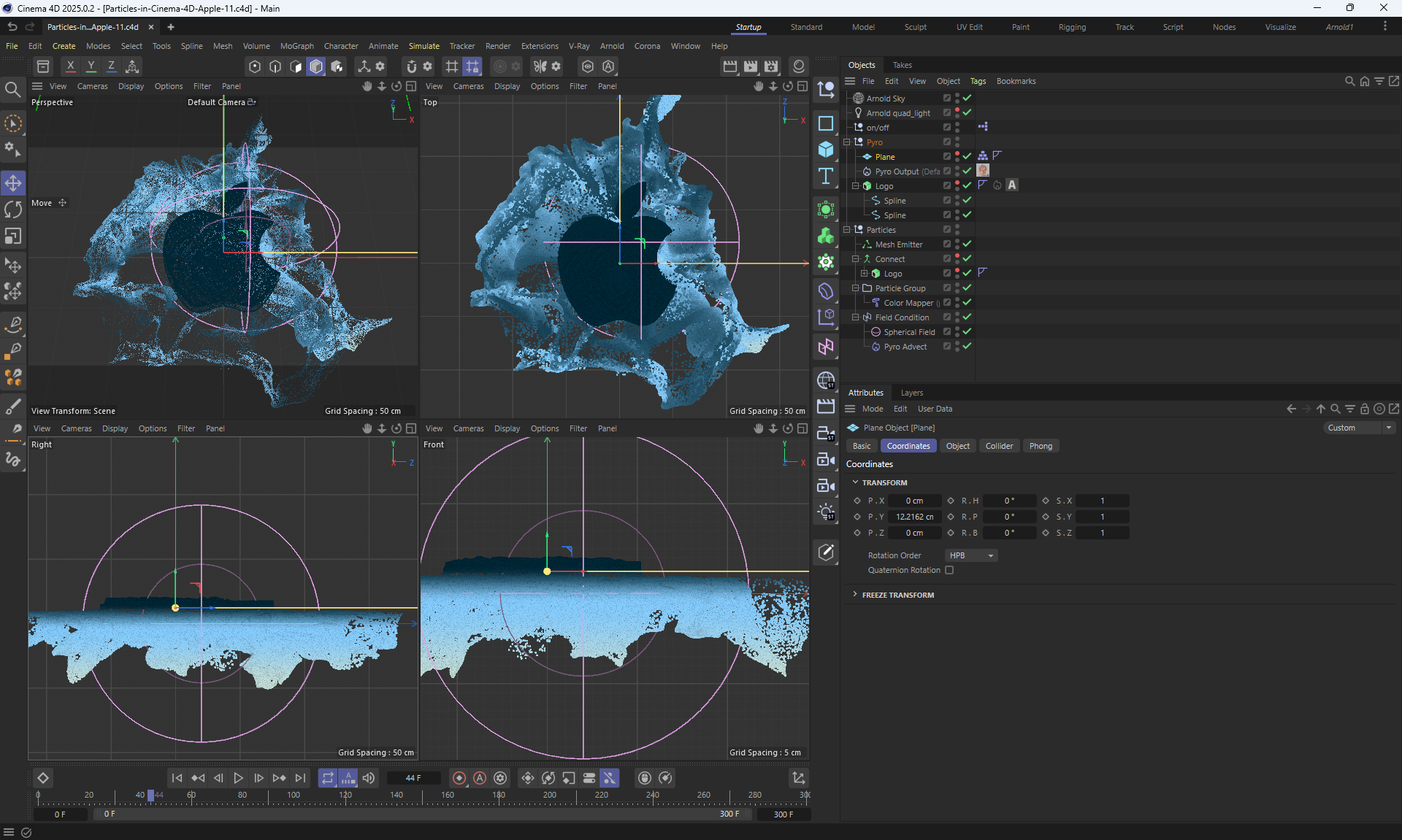This screenshot has width=1402, height=840.
Task: Select the Move tool in left toolbar
Action: [x=13, y=182]
